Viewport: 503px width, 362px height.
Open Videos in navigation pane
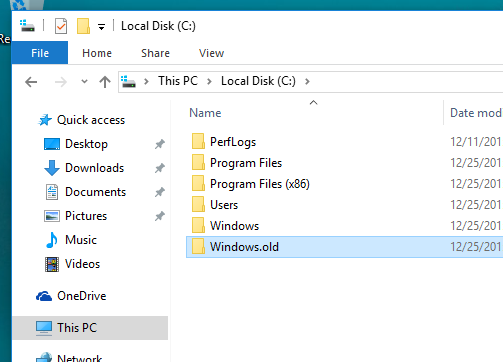[82, 264]
